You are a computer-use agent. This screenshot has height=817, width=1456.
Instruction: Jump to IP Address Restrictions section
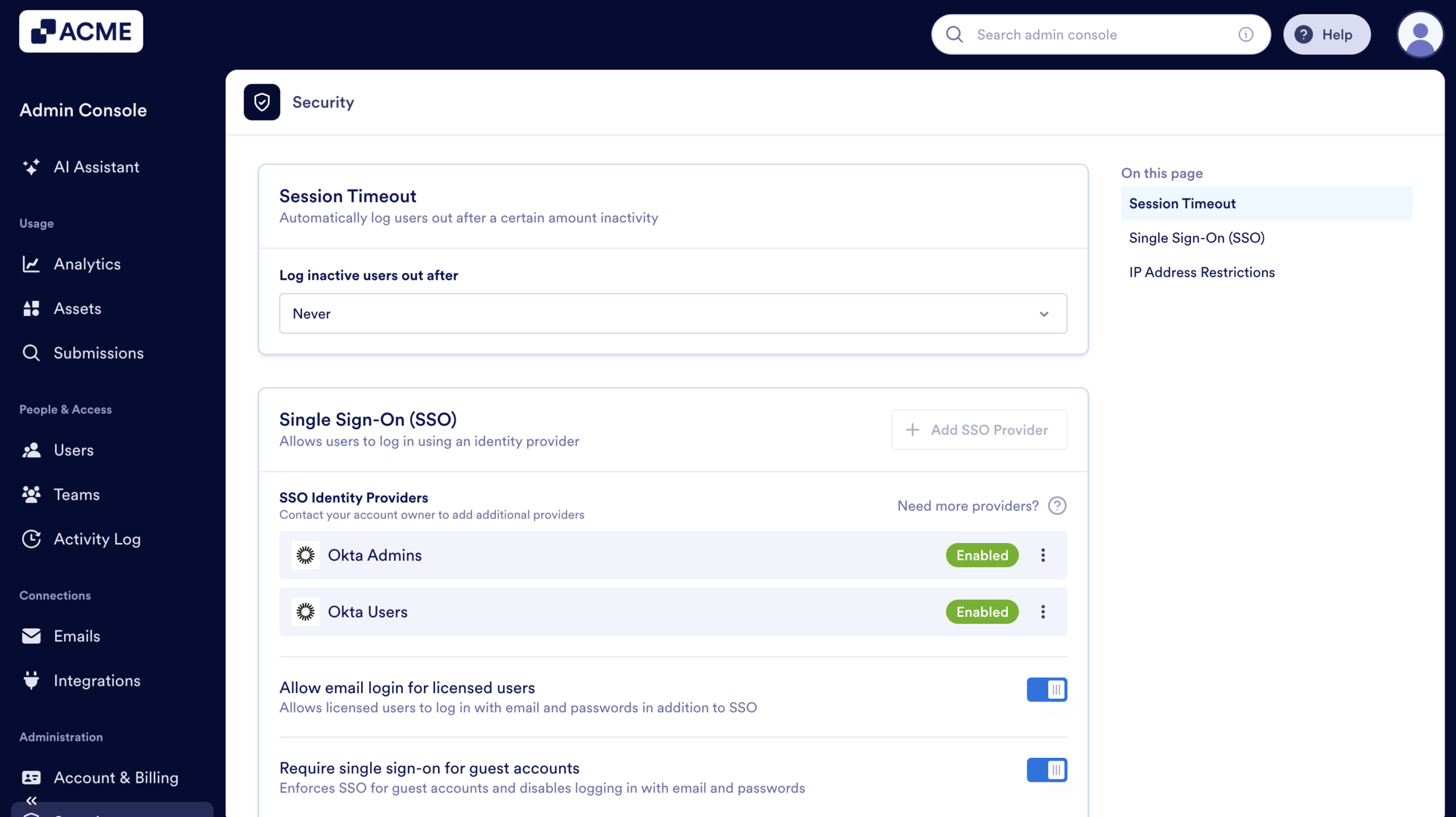point(1202,272)
